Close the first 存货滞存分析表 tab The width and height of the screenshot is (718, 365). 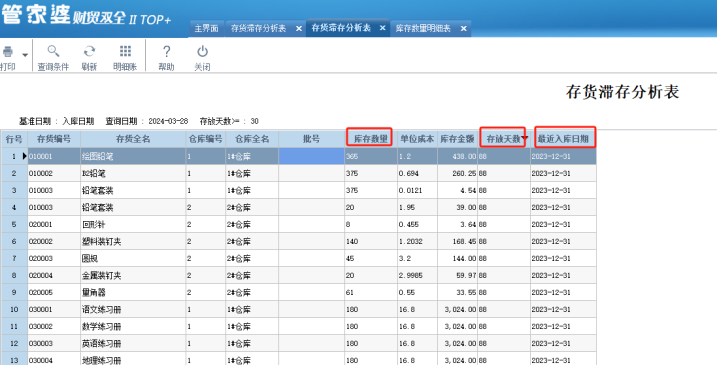[x=299, y=28]
